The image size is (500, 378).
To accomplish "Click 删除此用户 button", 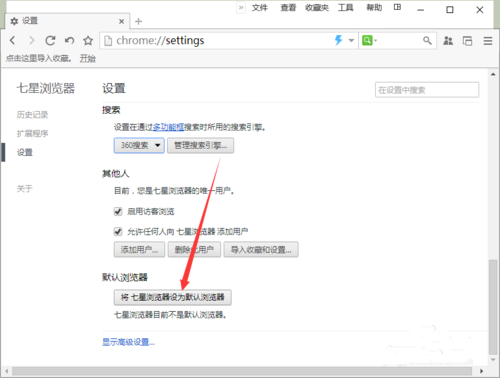I will (194, 250).
